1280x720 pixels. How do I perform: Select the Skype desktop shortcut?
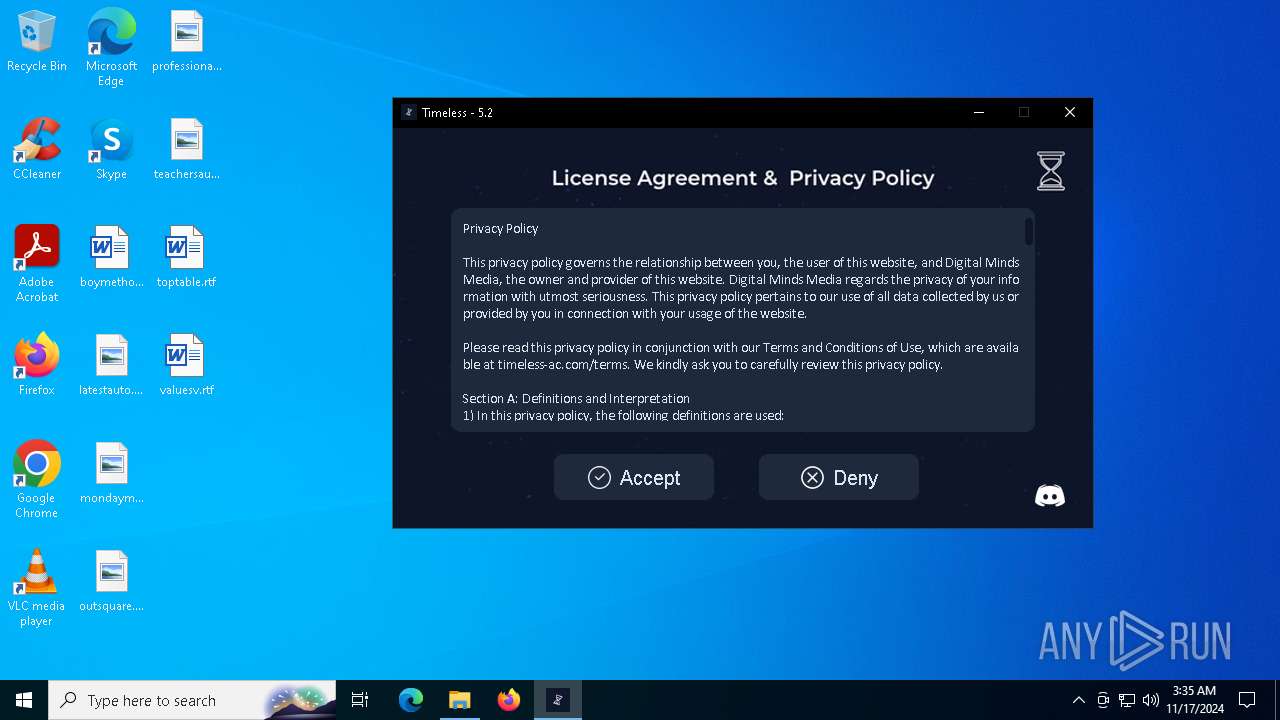pyautogui.click(x=111, y=150)
